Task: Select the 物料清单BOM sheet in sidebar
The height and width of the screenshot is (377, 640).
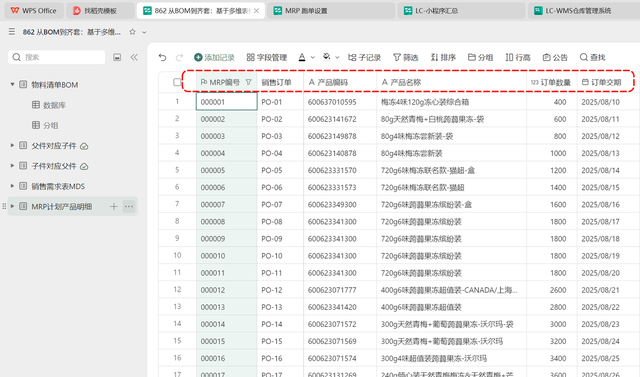Action: pyautogui.click(x=55, y=85)
